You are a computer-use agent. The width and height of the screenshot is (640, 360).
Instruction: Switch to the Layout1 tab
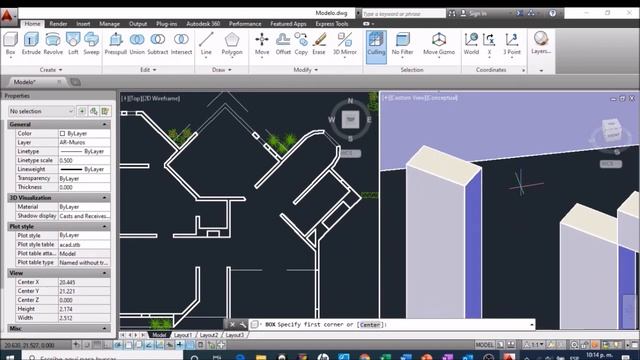(x=182, y=335)
